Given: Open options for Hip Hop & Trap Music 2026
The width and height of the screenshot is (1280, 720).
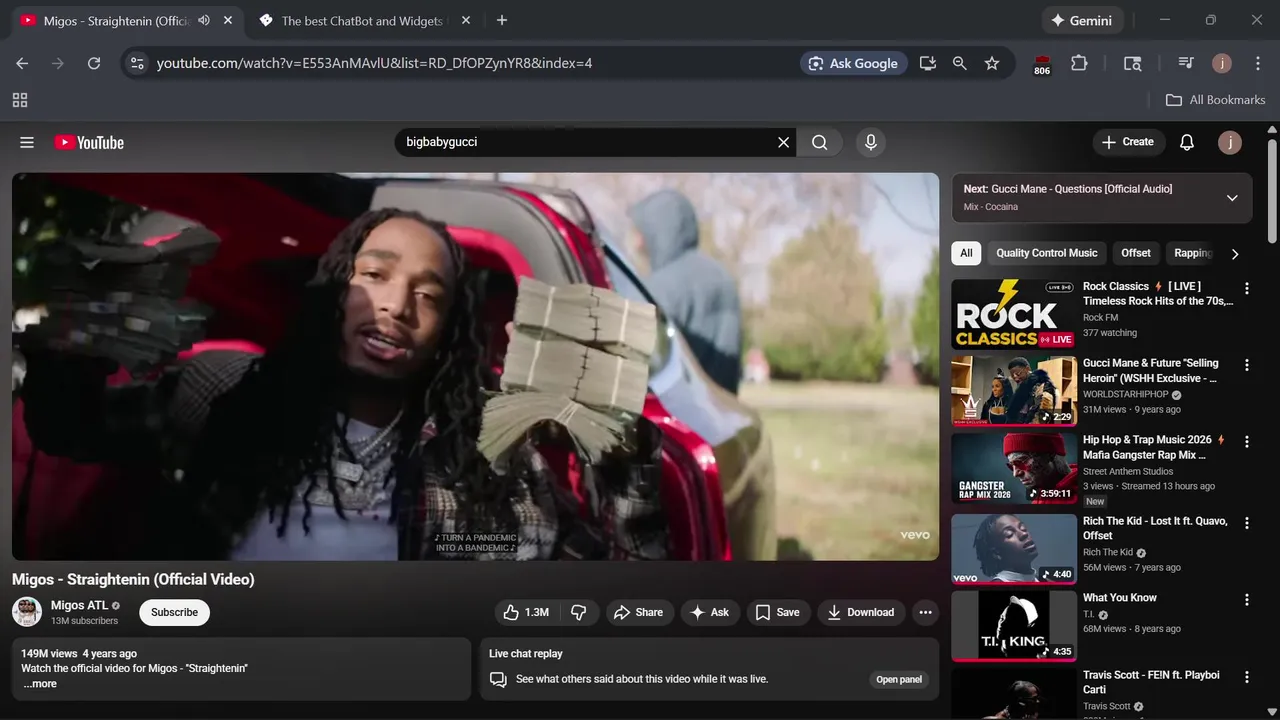Looking at the screenshot, I should [x=1247, y=443].
